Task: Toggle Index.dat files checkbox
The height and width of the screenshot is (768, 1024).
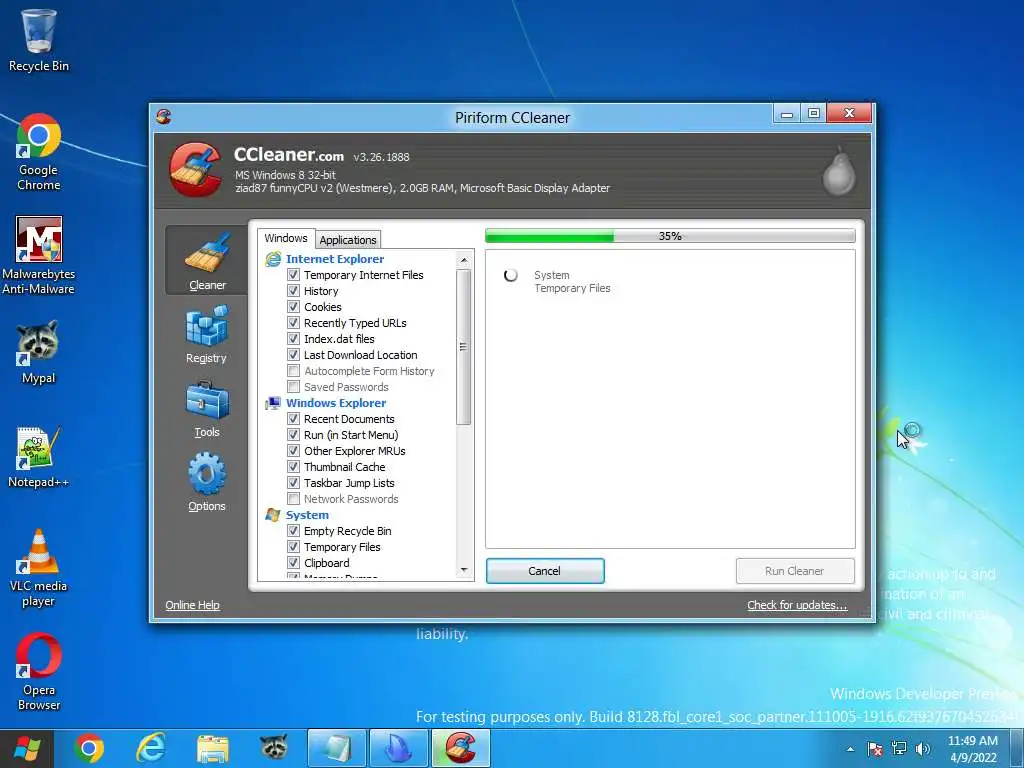Action: click(x=293, y=339)
